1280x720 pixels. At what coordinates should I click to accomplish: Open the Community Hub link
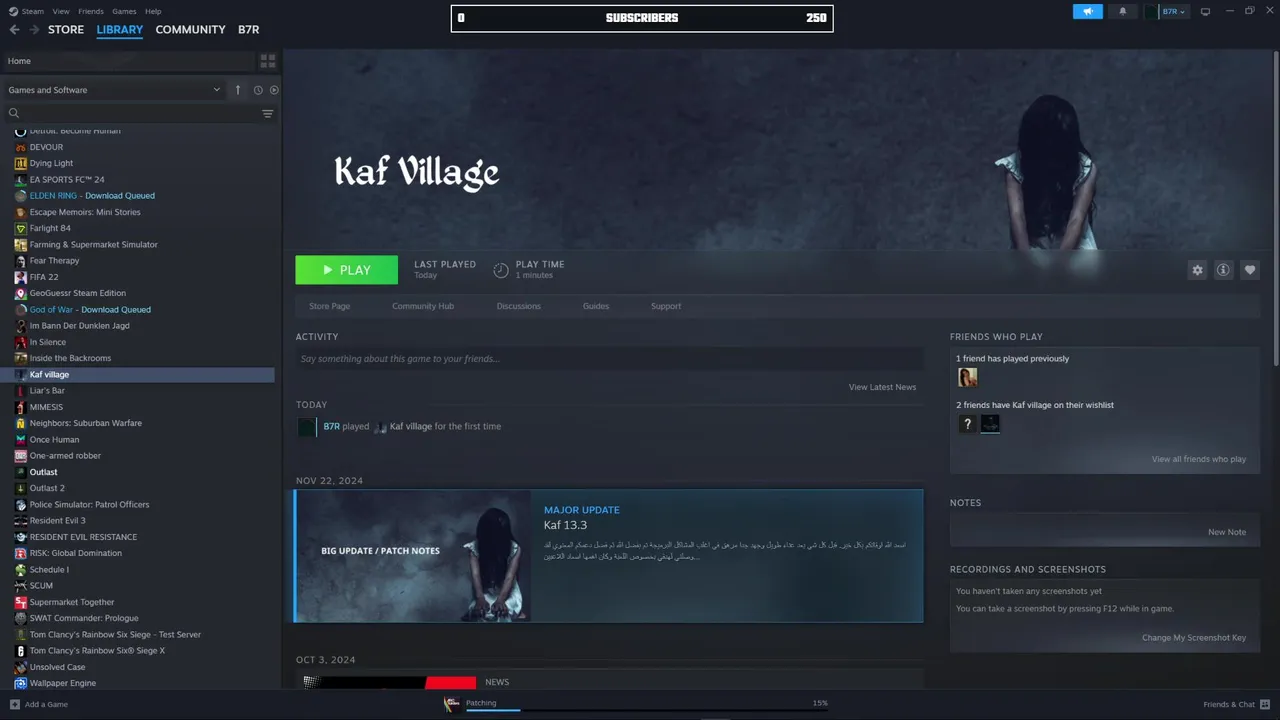(x=423, y=306)
